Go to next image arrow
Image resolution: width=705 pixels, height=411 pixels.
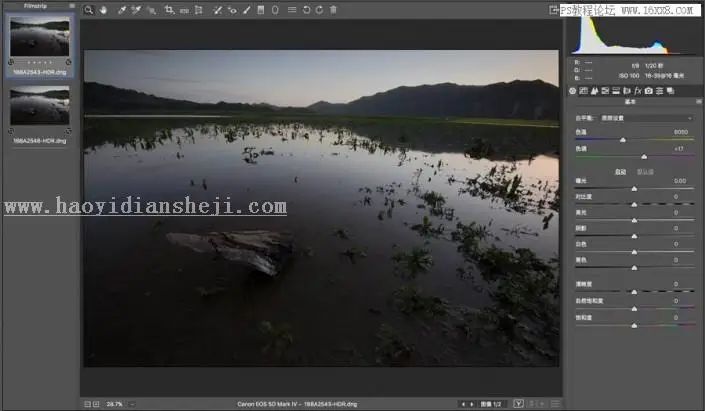pyautogui.click(x=472, y=404)
